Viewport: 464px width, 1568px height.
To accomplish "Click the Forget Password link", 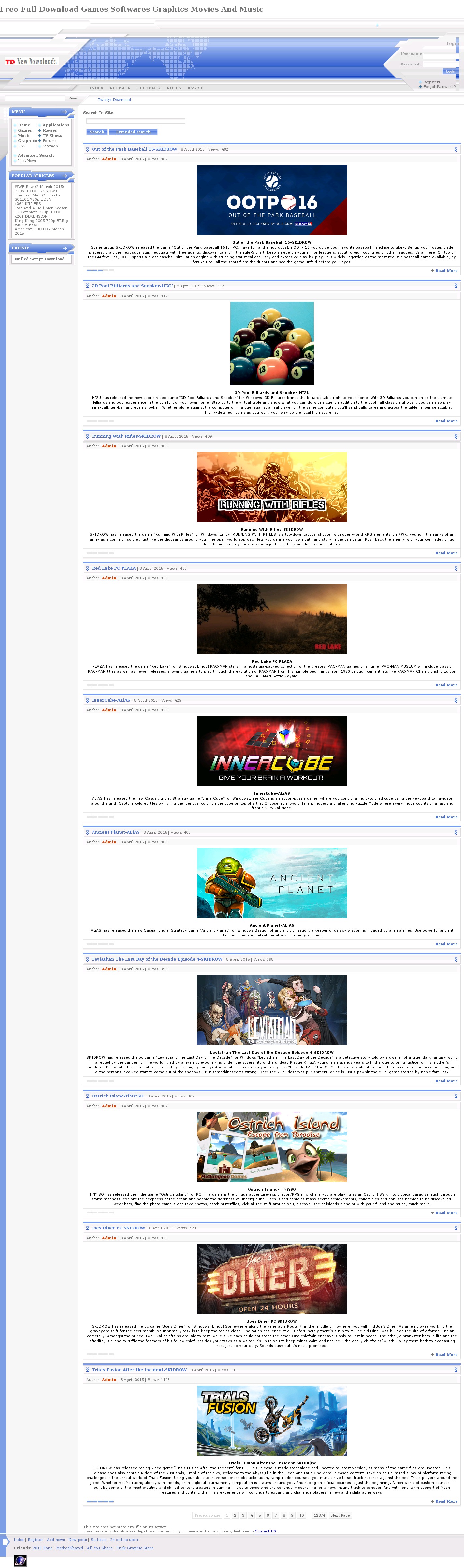I will (439, 87).
